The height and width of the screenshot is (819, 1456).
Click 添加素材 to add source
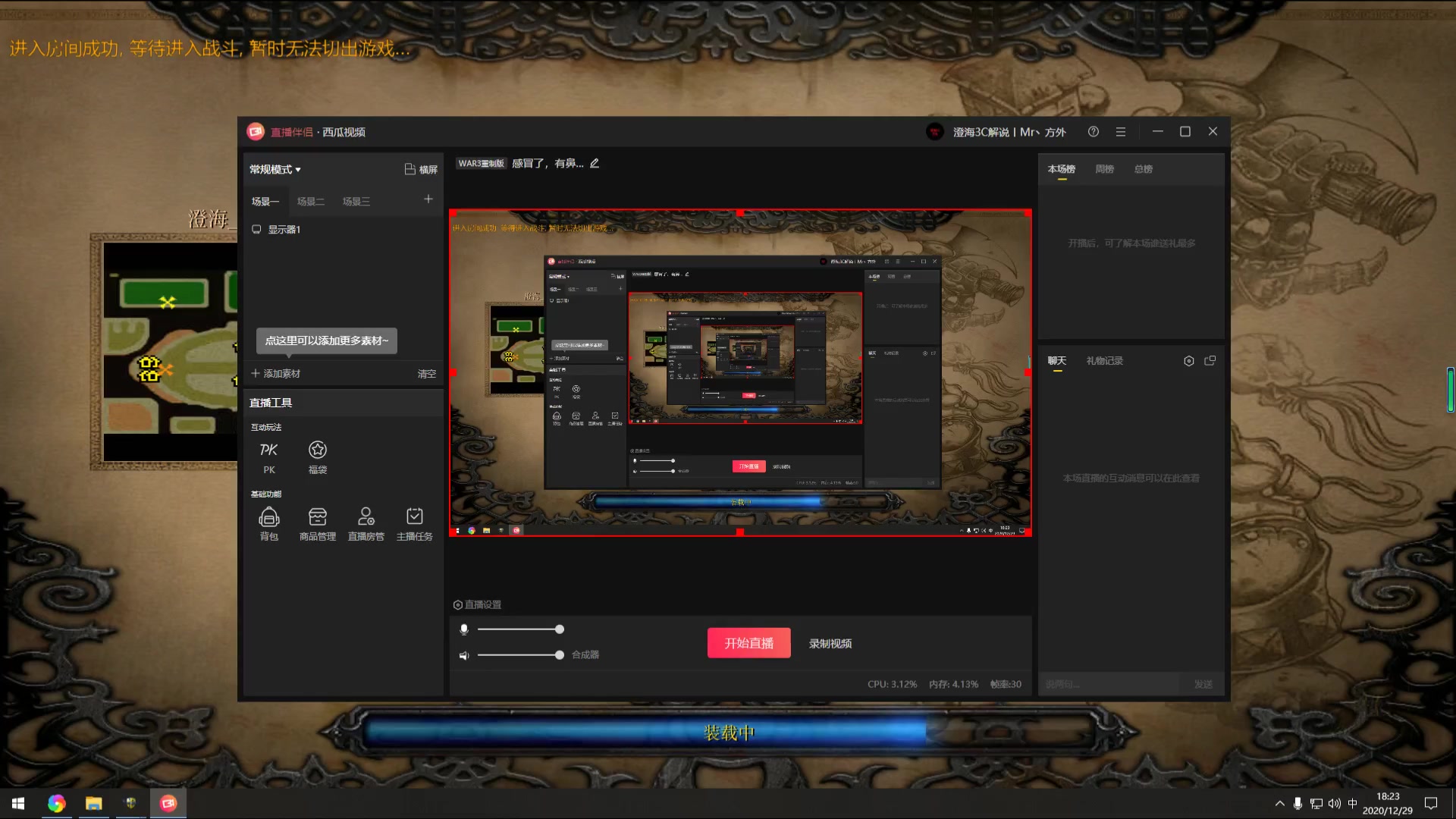tap(276, 374)
